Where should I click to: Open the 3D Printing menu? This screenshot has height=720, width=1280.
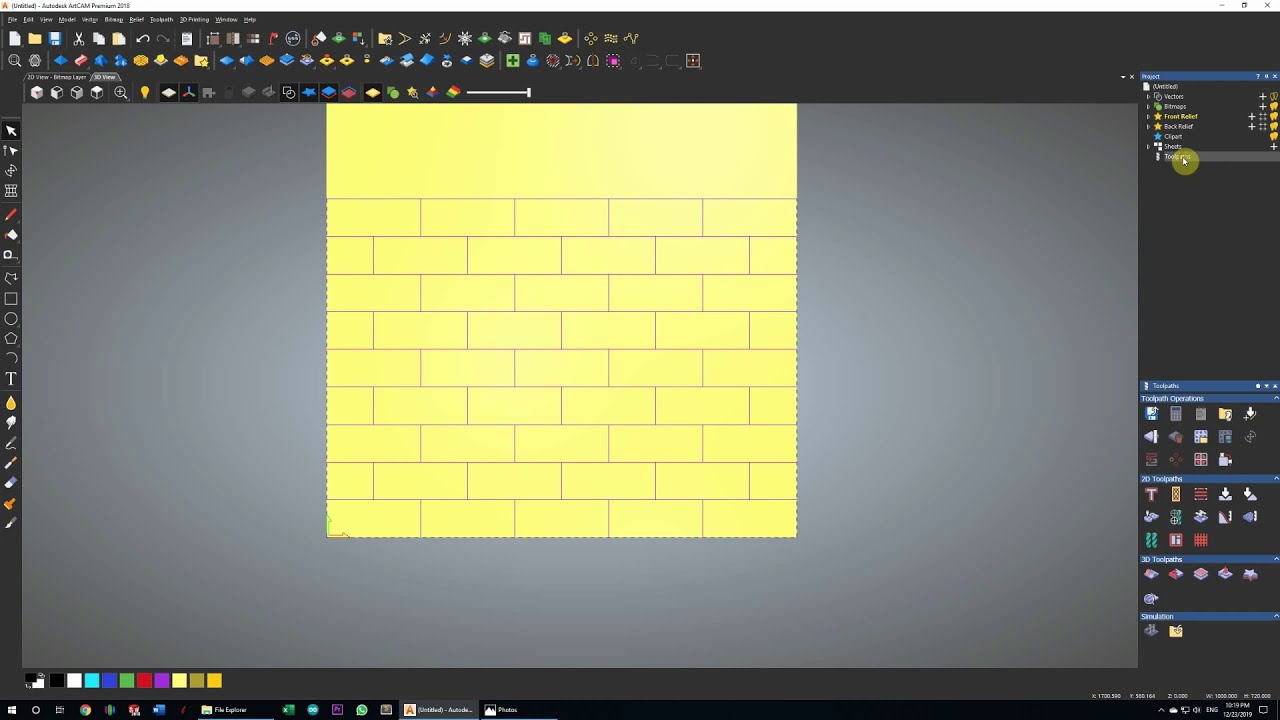(x=194, y=19)
